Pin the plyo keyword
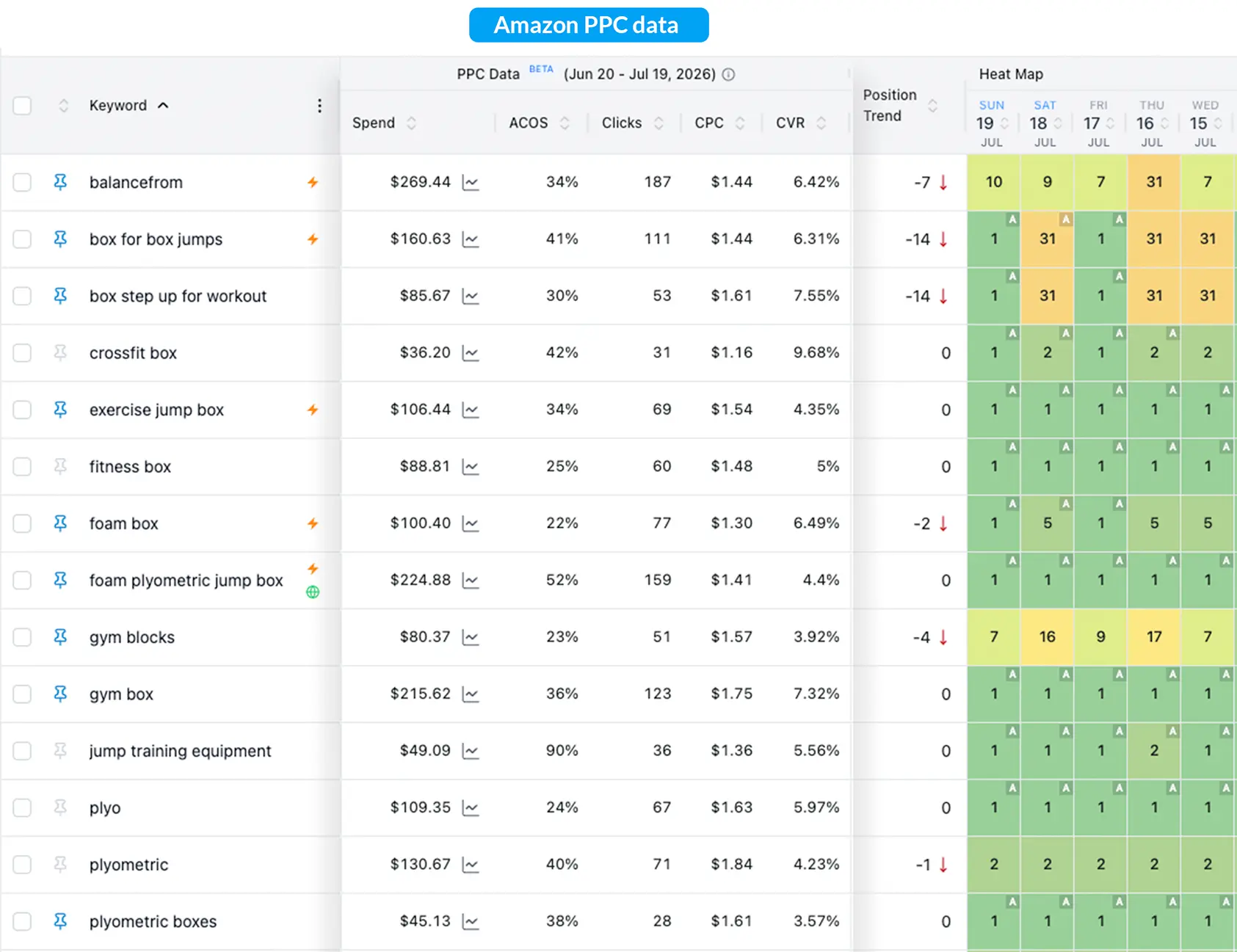This screenshot has width=1237, height=952. pyautogui.click(x=60, y=807)
